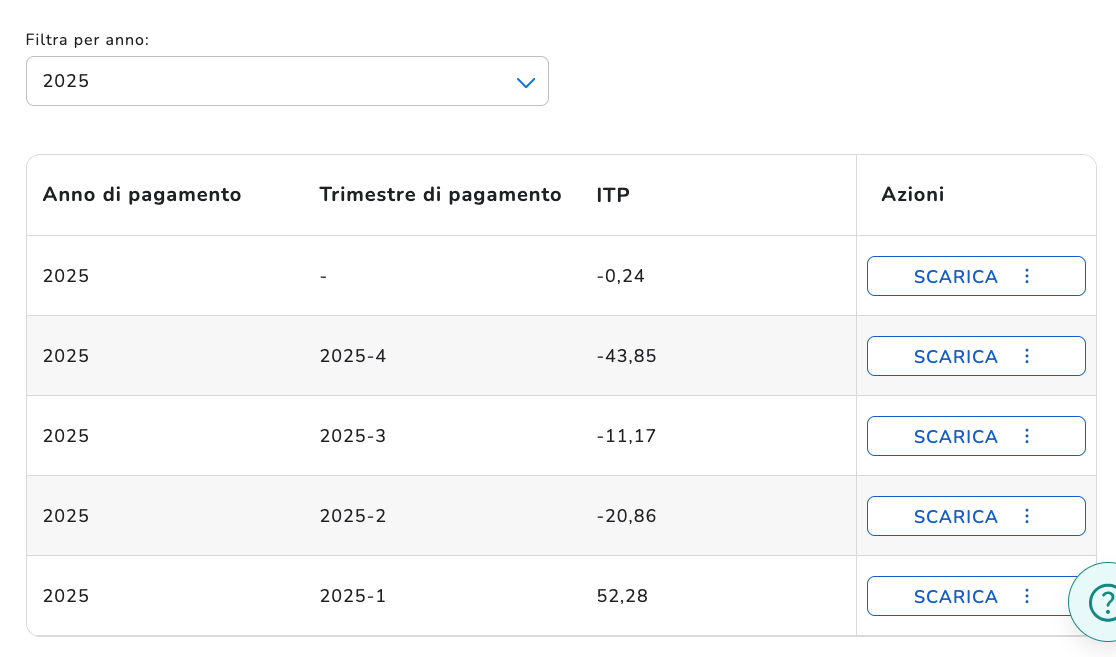Open three-dot menu for 2025-3 row

click(1026, 436)
